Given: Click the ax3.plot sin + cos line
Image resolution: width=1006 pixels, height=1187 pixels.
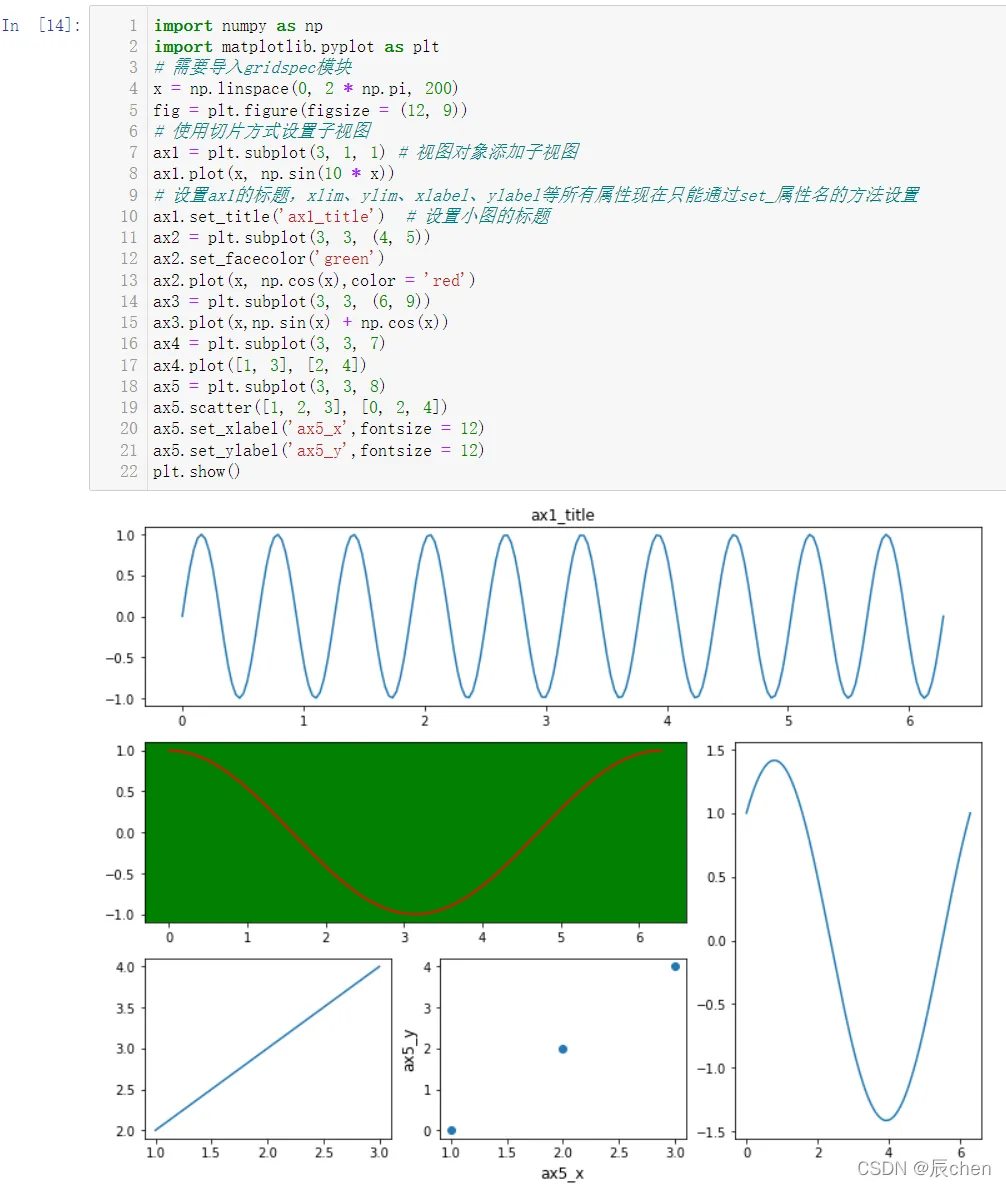Looking at the screenshot, I should coord(301,322).
